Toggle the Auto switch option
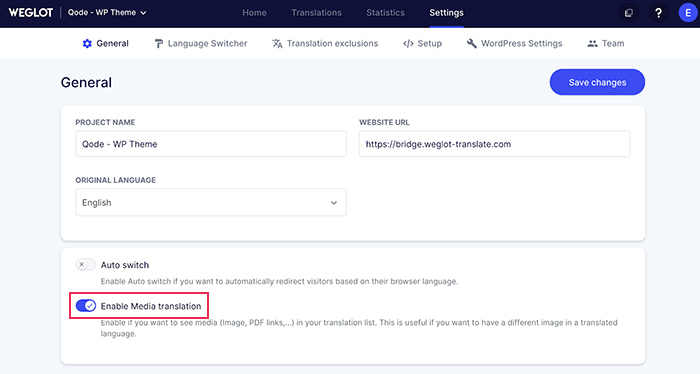Screen dimensions: 700x374 86,265
